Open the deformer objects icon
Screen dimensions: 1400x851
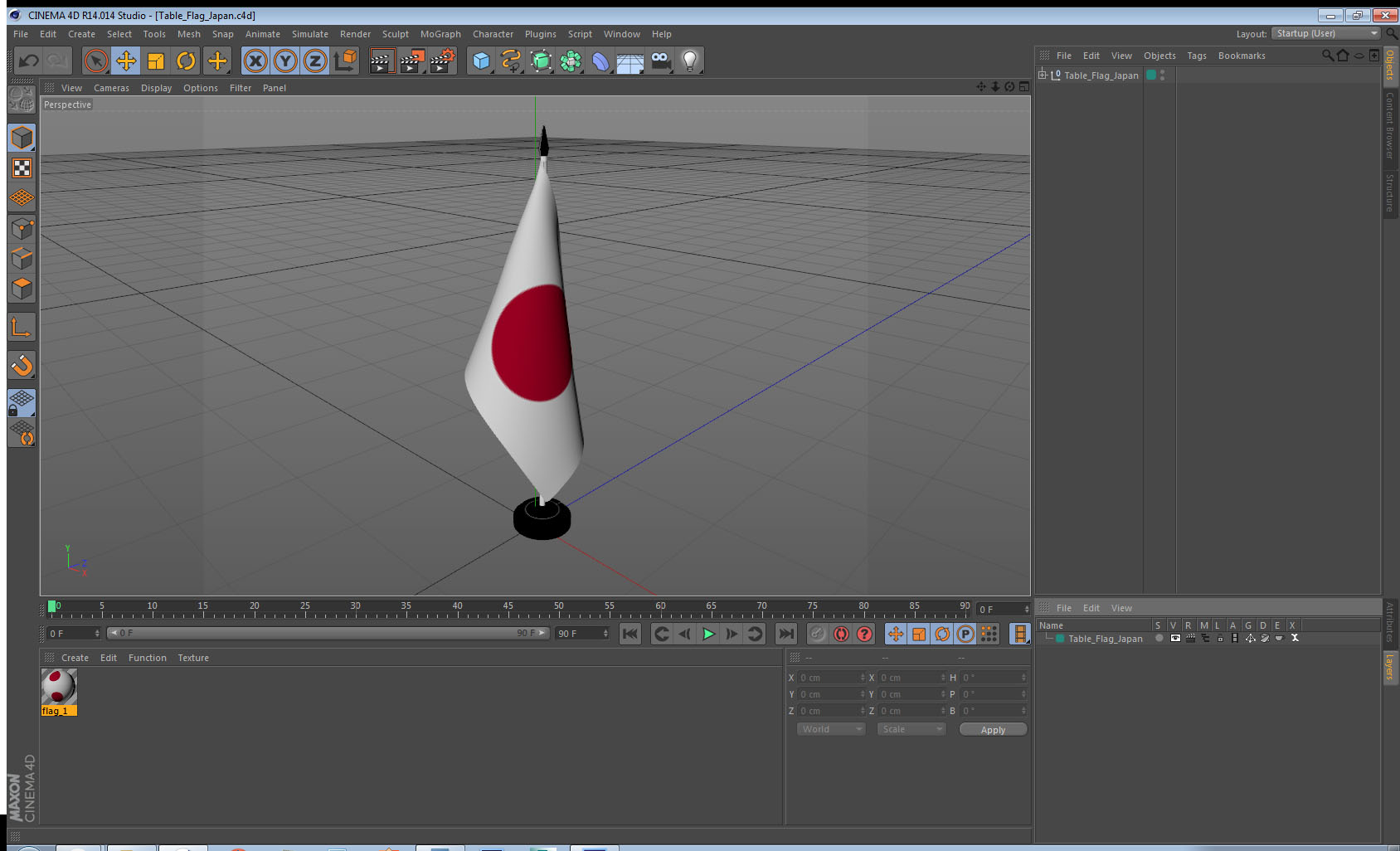coord(600,61)
